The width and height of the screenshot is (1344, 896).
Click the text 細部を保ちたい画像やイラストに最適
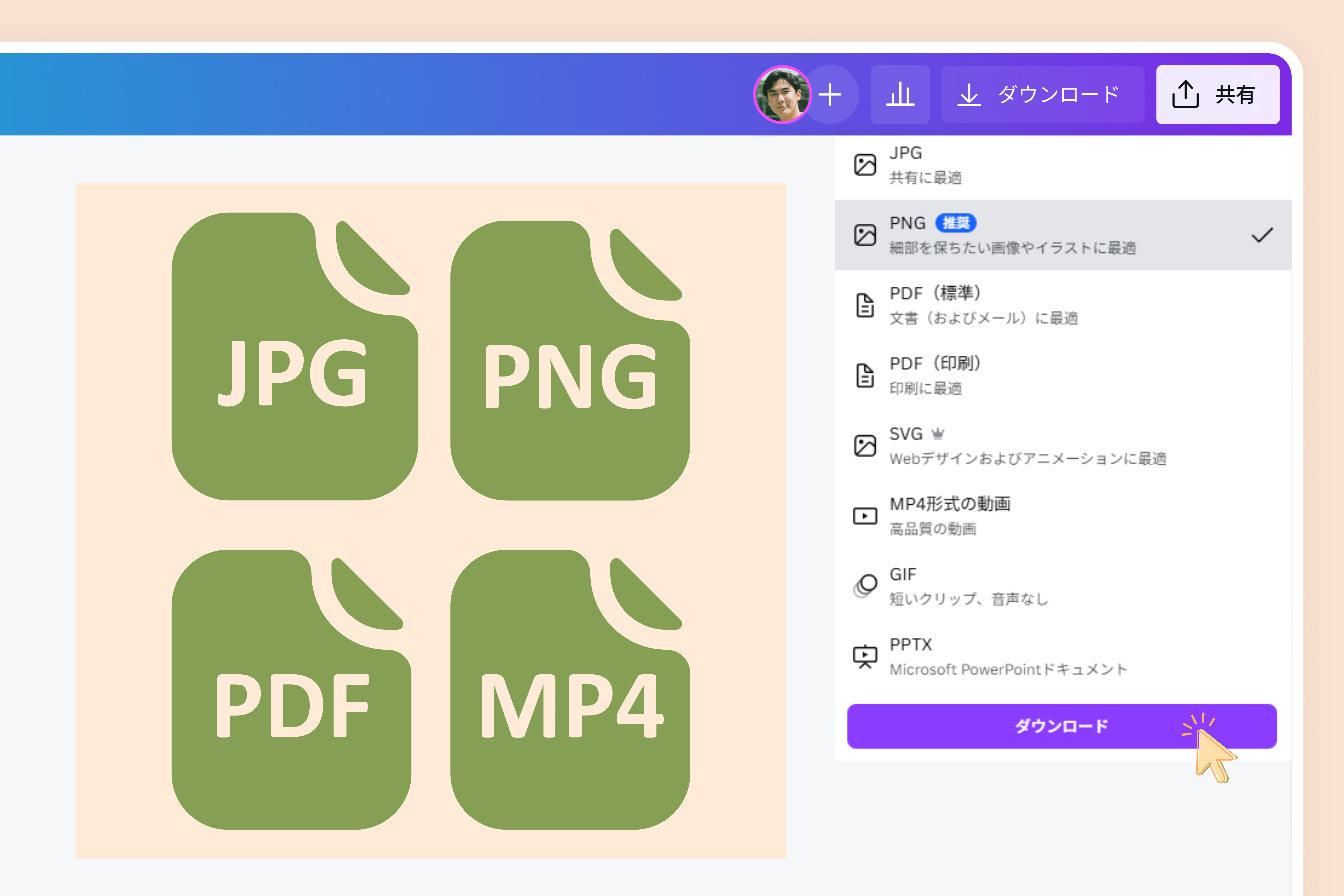click(1013, 248)
